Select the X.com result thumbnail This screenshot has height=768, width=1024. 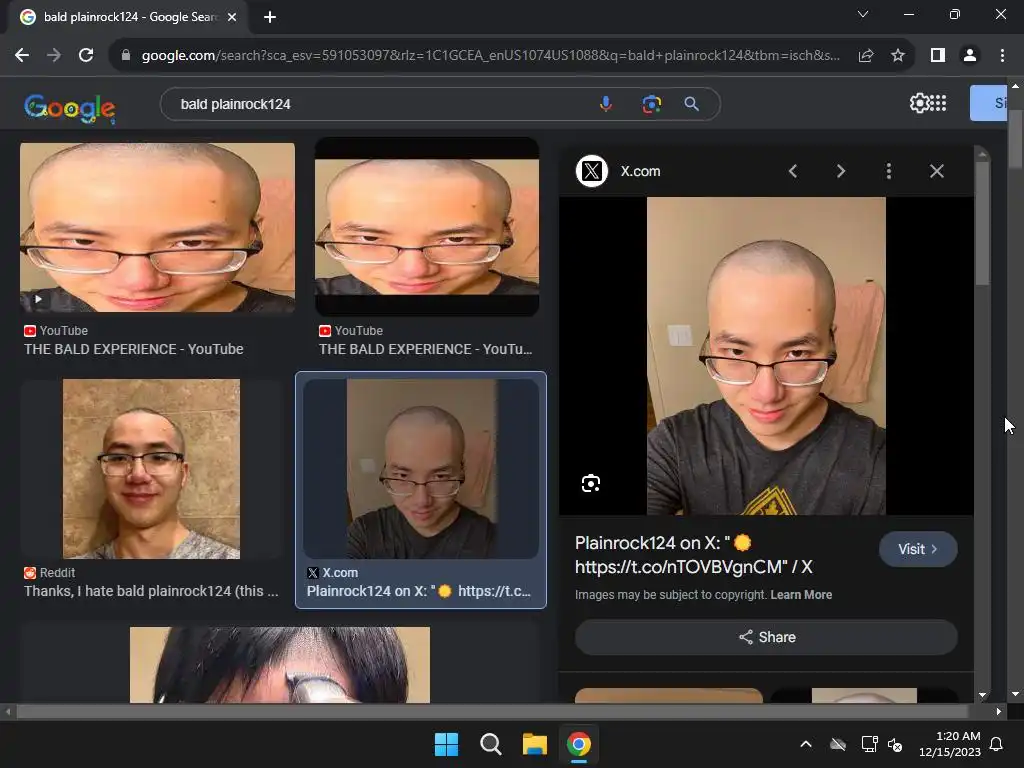(421, 469)
